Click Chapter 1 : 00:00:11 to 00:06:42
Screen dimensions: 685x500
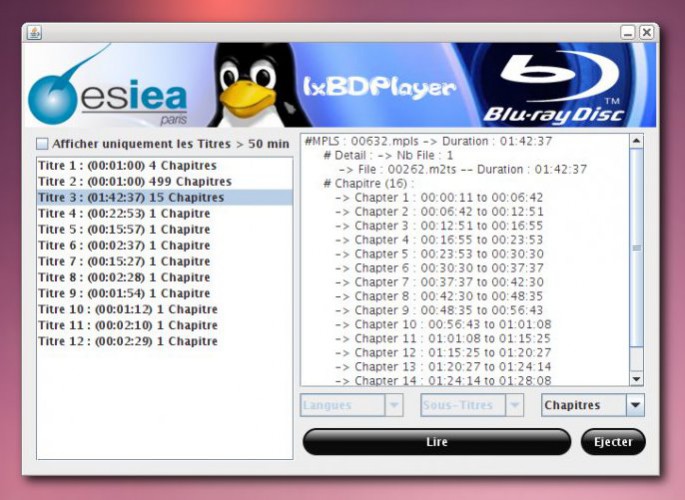click(439, 197)
